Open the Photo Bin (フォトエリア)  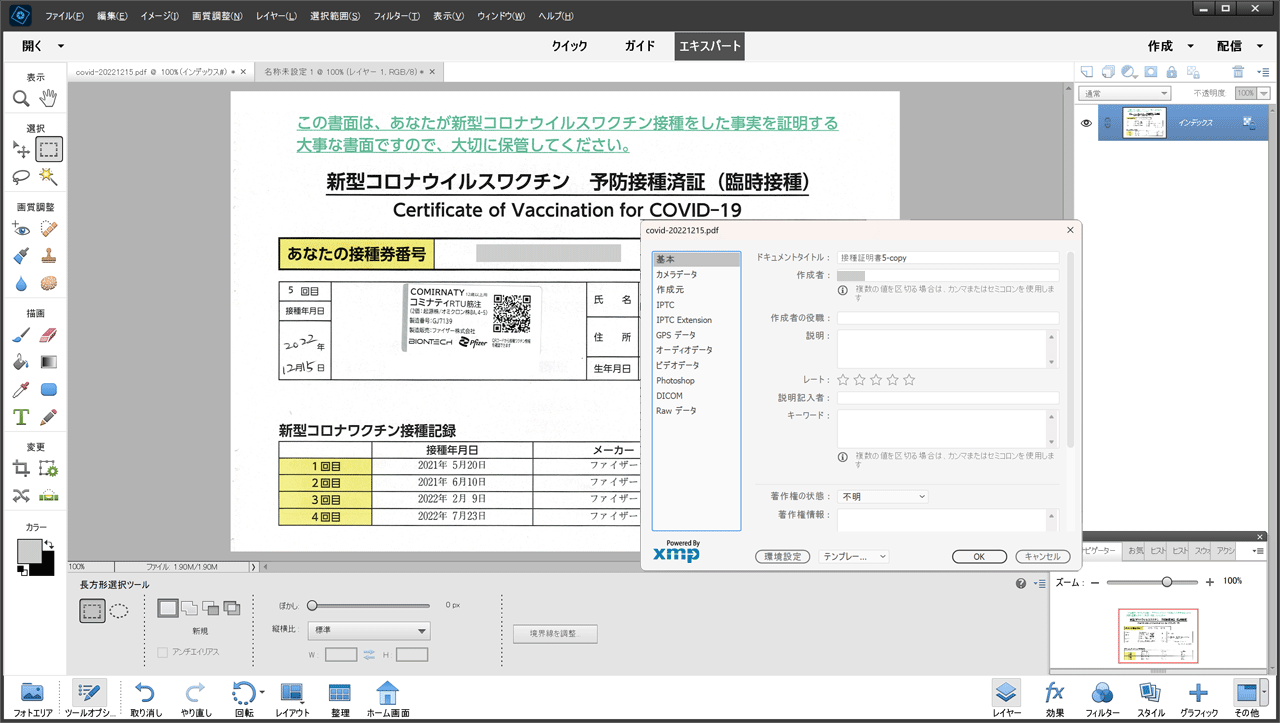(33, 697)
